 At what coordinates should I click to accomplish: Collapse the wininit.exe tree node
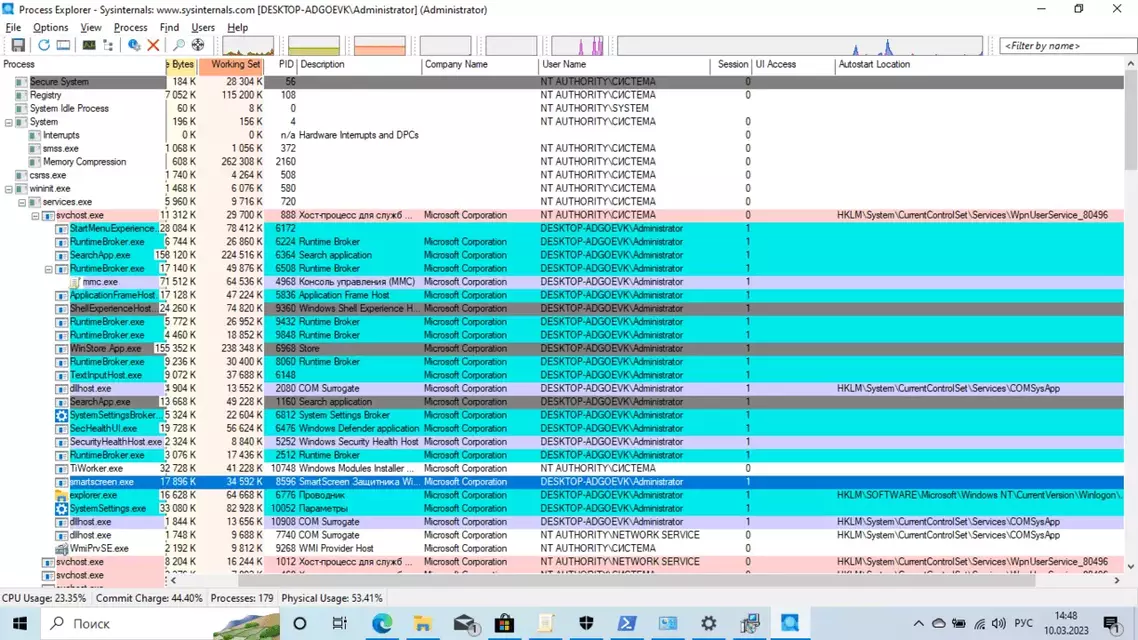[x=9, y=189]
